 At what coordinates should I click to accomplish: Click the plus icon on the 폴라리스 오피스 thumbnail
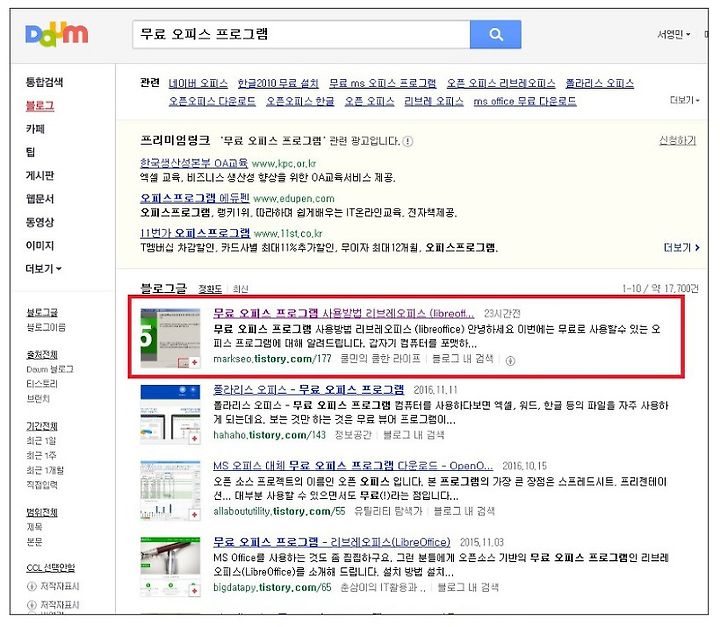194,439
